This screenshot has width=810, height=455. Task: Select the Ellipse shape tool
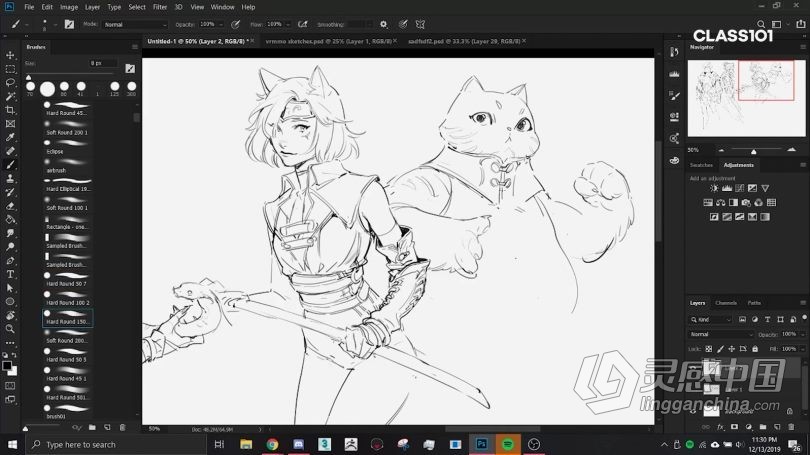(10, 302)
